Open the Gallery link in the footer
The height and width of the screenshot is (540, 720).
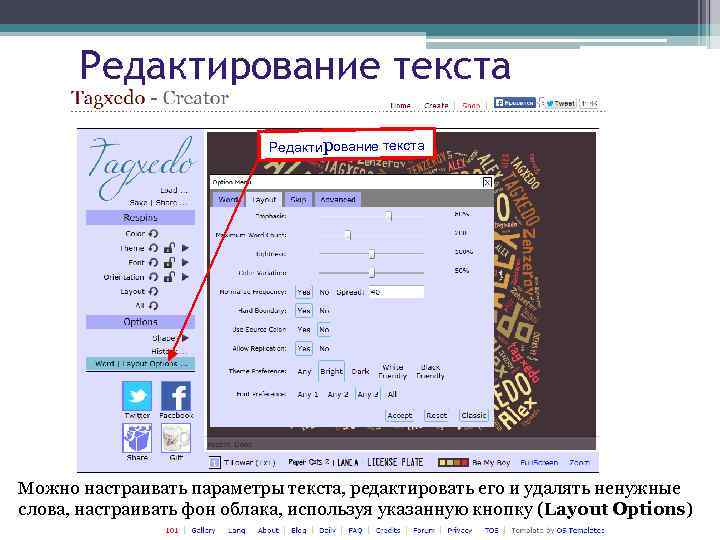[203, 530]
